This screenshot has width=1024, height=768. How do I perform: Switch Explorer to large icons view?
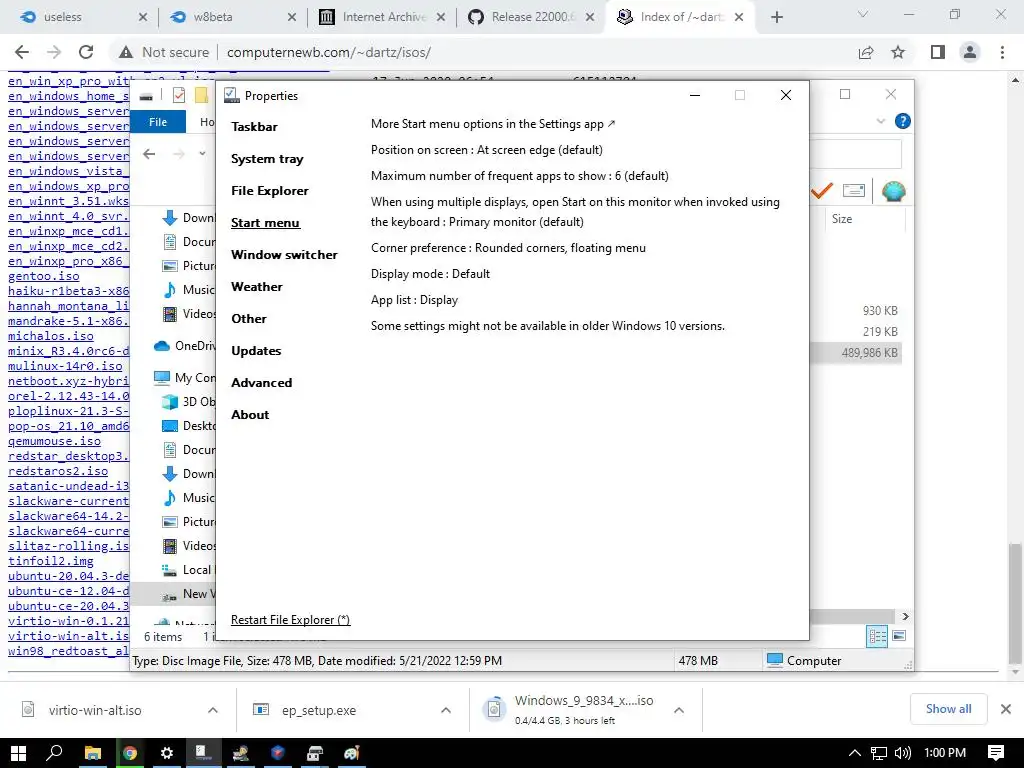(899, 636)
